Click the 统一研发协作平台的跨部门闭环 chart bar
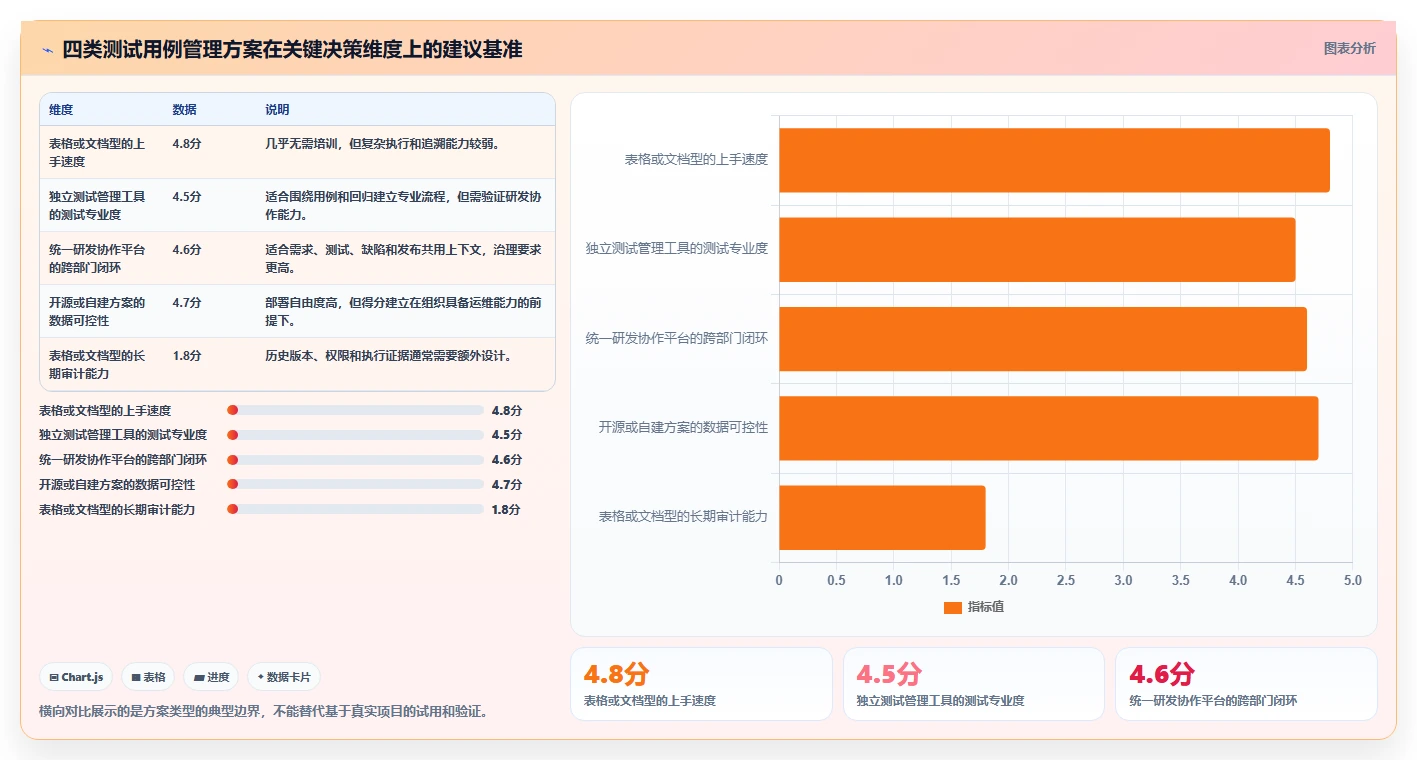This screenshot has height=760, width=1417. pos(1043,338)
